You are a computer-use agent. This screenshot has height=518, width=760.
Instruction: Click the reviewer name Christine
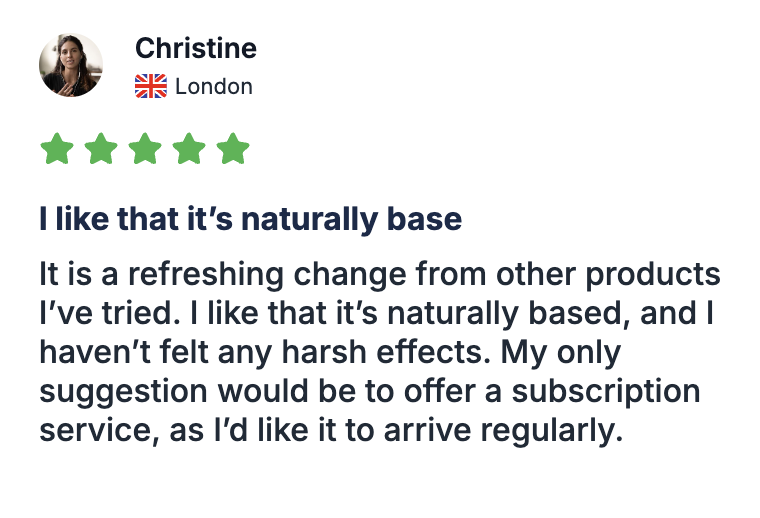pyautogui.click(x=195, y=48)
